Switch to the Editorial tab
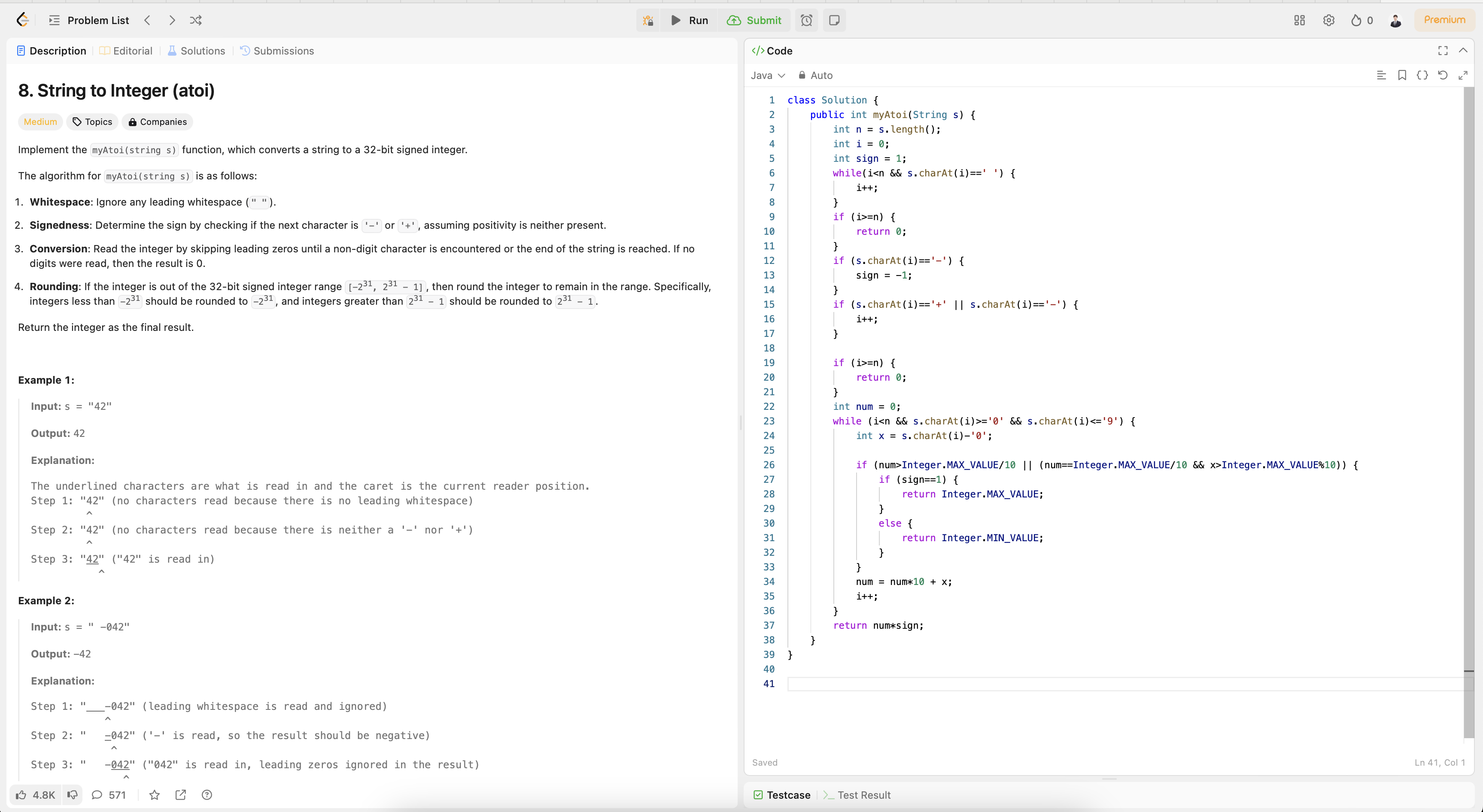 [126, 51]
